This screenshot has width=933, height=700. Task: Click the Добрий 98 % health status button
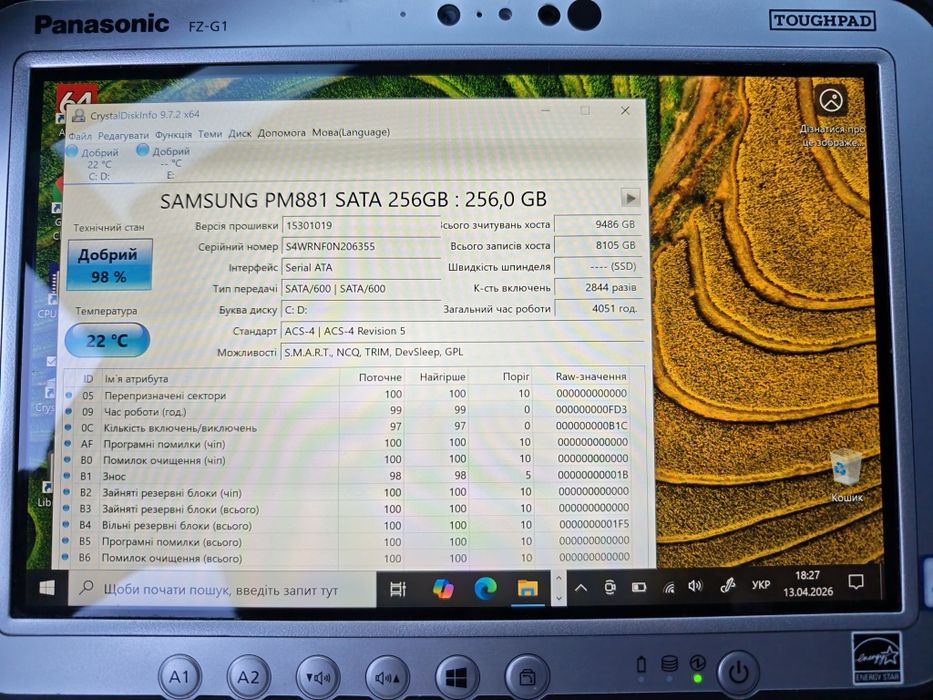(109, 265)
